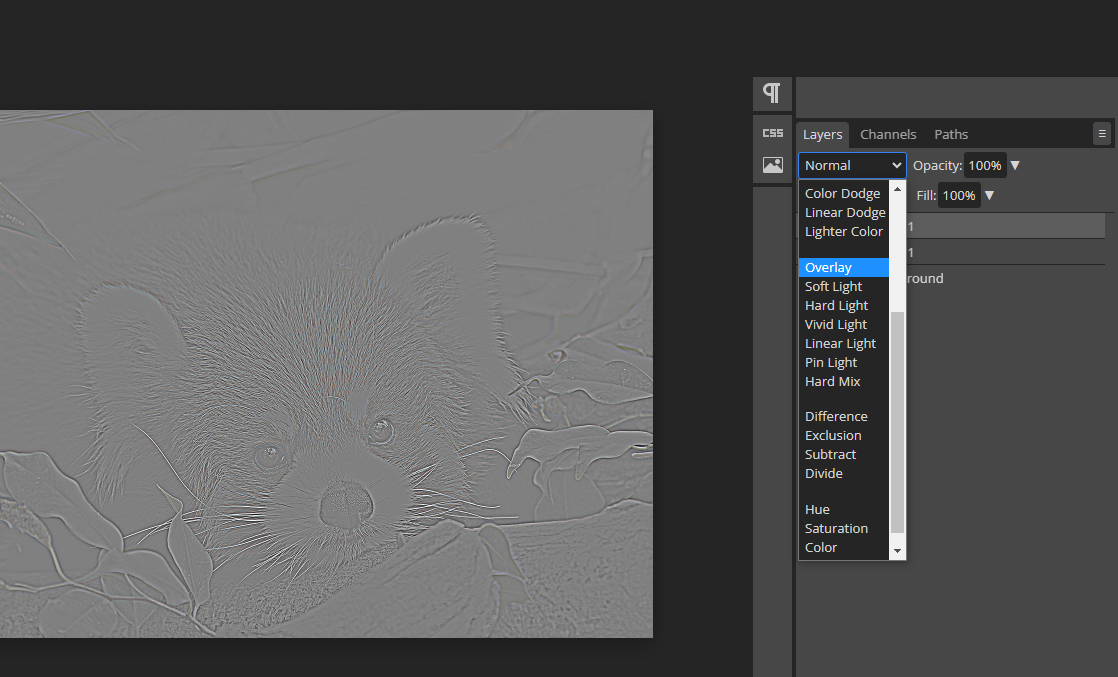
Task: Click the blend list scroll down arrow
Action: (x=897, y=551)
